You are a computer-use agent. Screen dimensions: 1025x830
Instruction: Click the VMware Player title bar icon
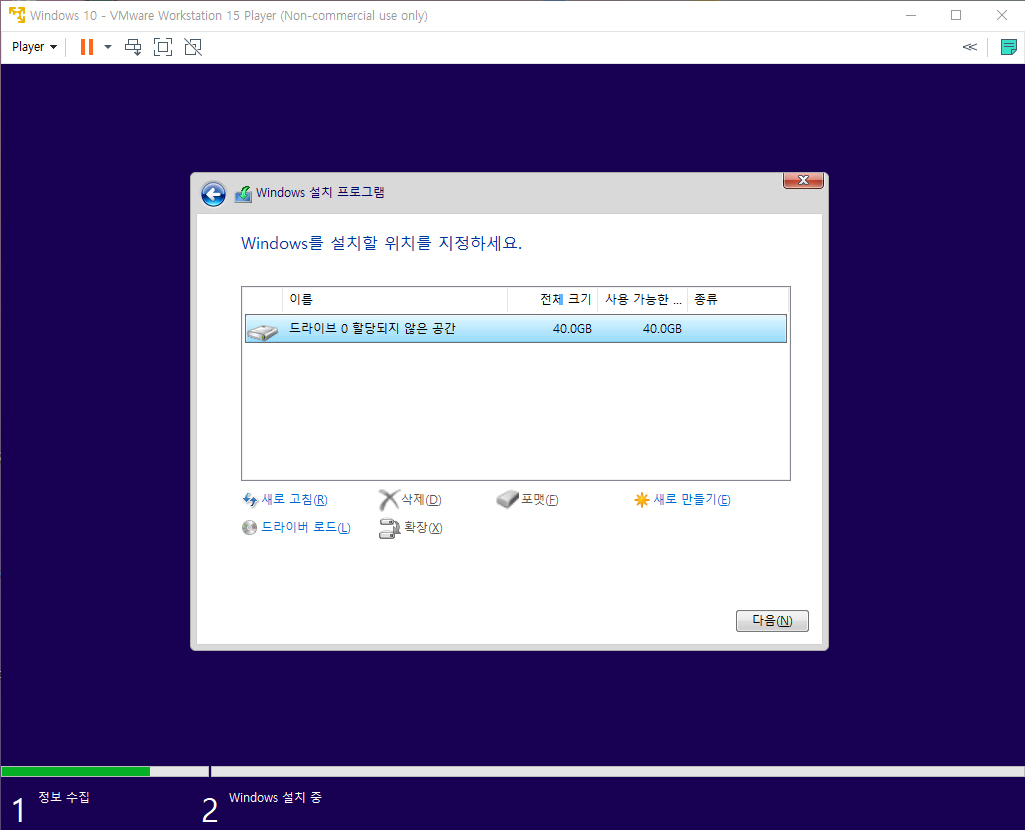pos(16,15)
